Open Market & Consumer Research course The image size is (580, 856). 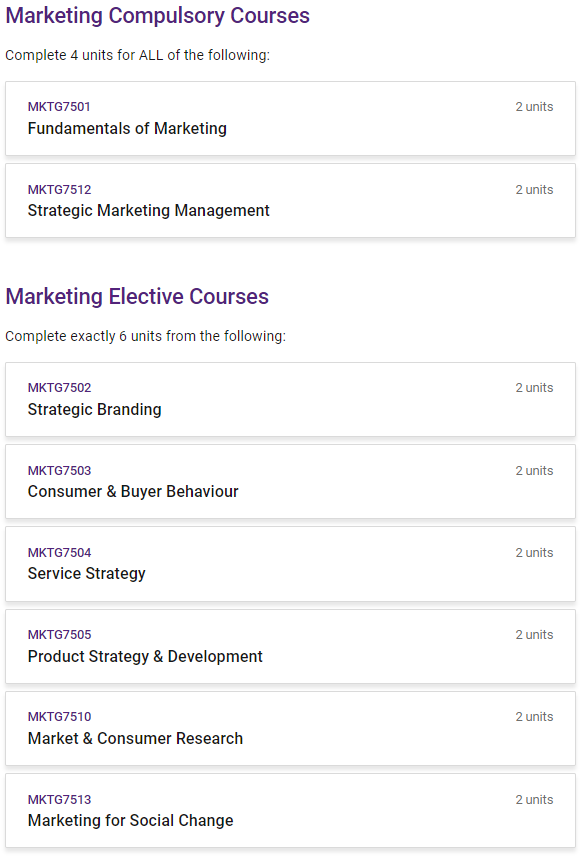pyautogui.click(x=135, y=738)
